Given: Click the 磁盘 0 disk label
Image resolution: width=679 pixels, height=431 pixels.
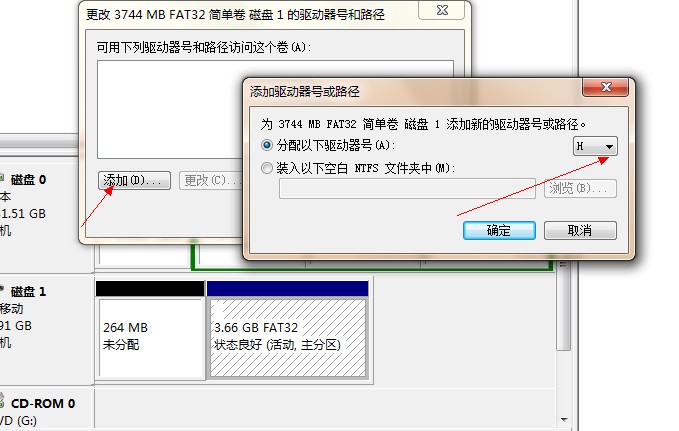Looking at the screenshot, I should click(x=29, y=179).
